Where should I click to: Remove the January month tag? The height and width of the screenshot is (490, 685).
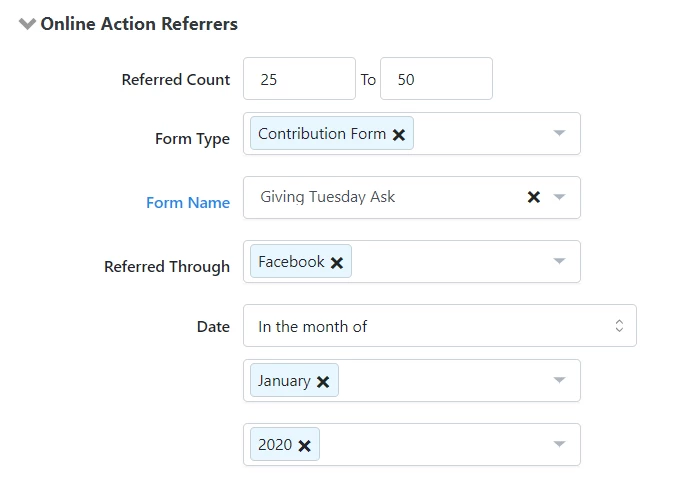[323, 382]
